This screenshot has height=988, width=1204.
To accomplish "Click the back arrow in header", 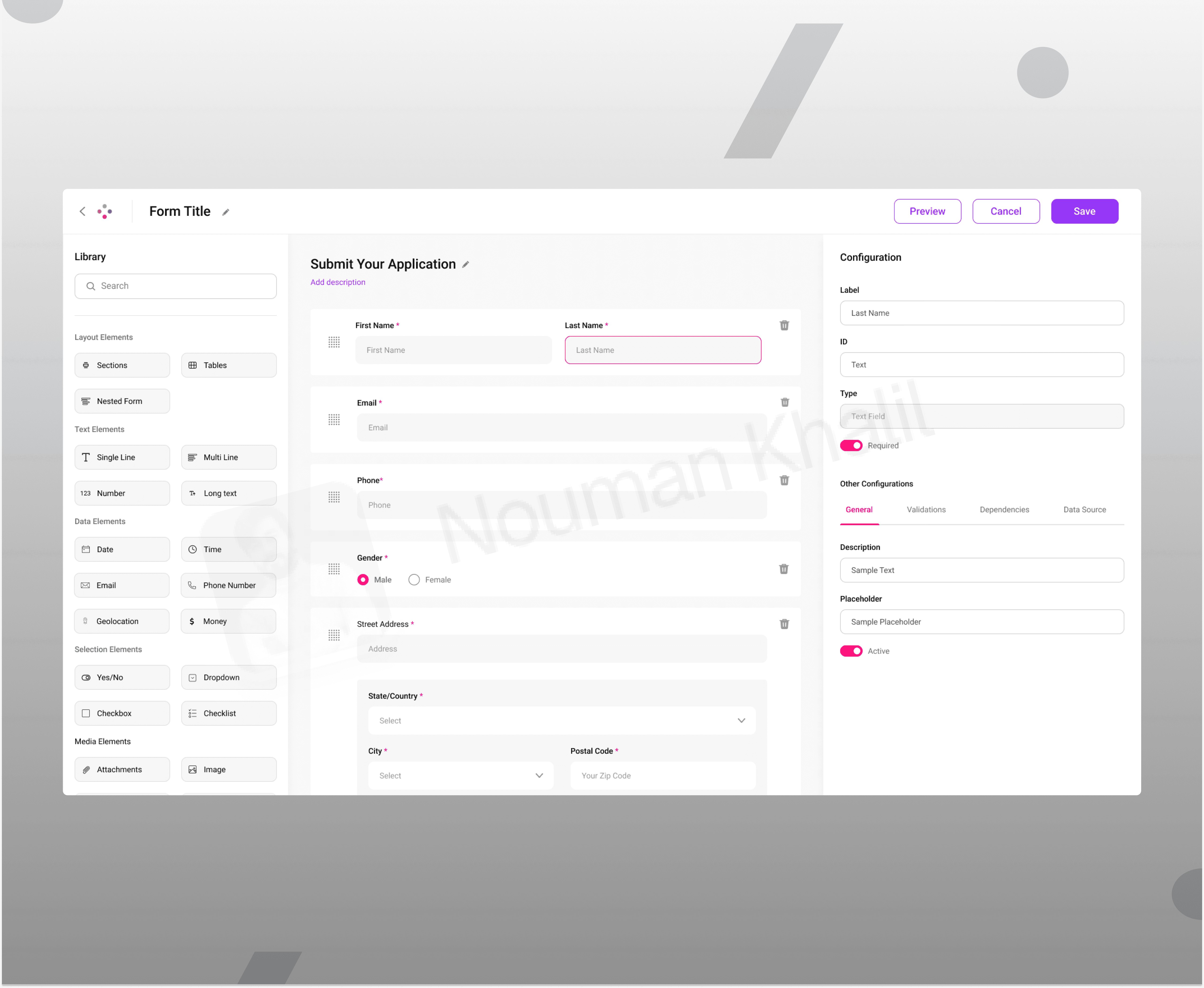I will pyautogui.click(x=83, y=212).
